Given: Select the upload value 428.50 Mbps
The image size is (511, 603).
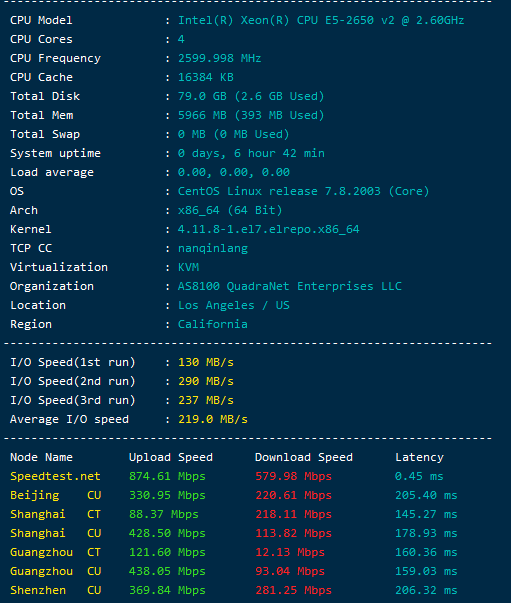Looking at the screenshot, I should tap(167, 533).
